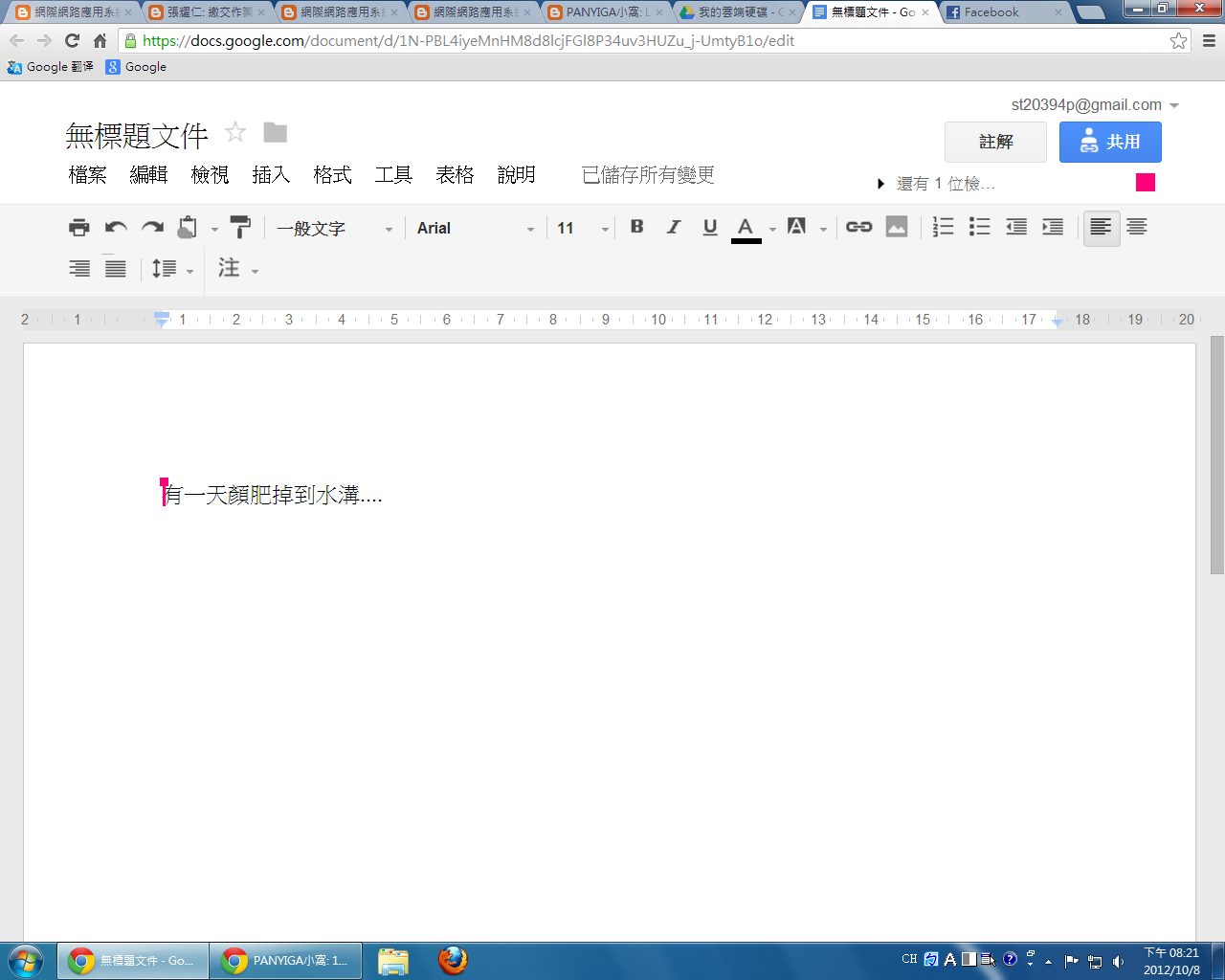Open the 插入 menu

272,176
